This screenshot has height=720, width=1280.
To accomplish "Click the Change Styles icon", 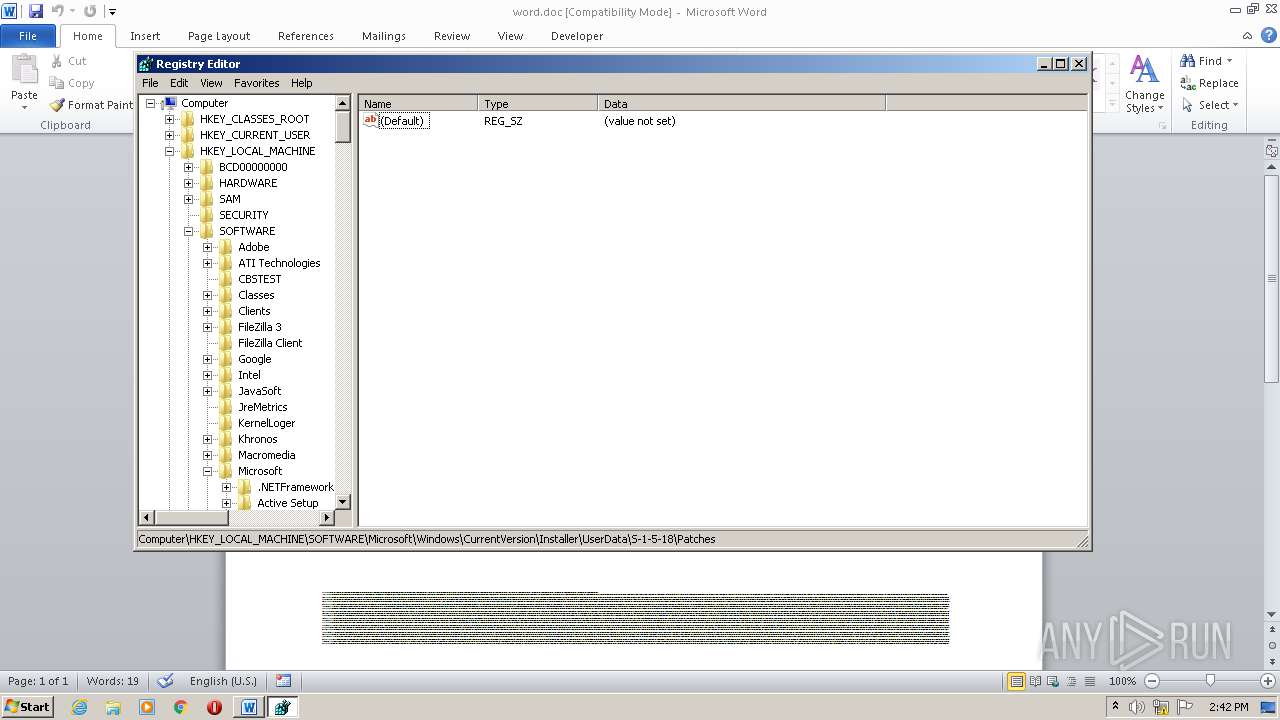I will tap(1144, 70).
